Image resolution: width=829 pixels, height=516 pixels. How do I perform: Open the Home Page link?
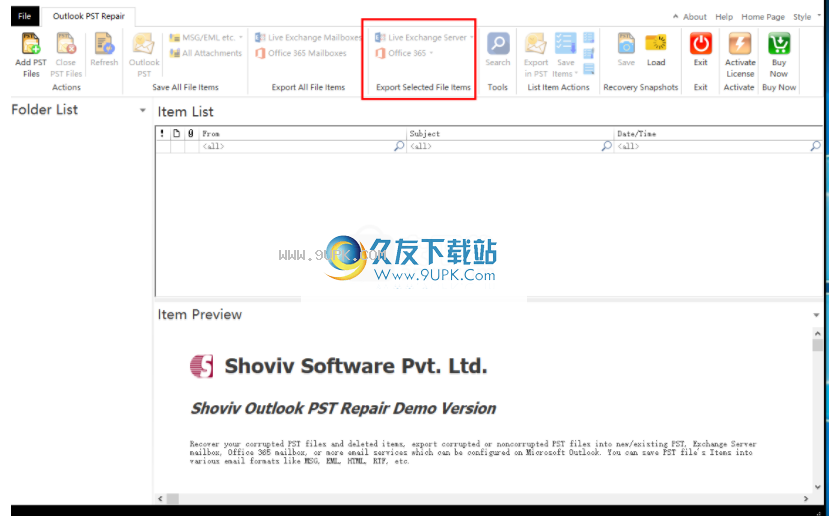pyautogui.click(x=763, y=17)
